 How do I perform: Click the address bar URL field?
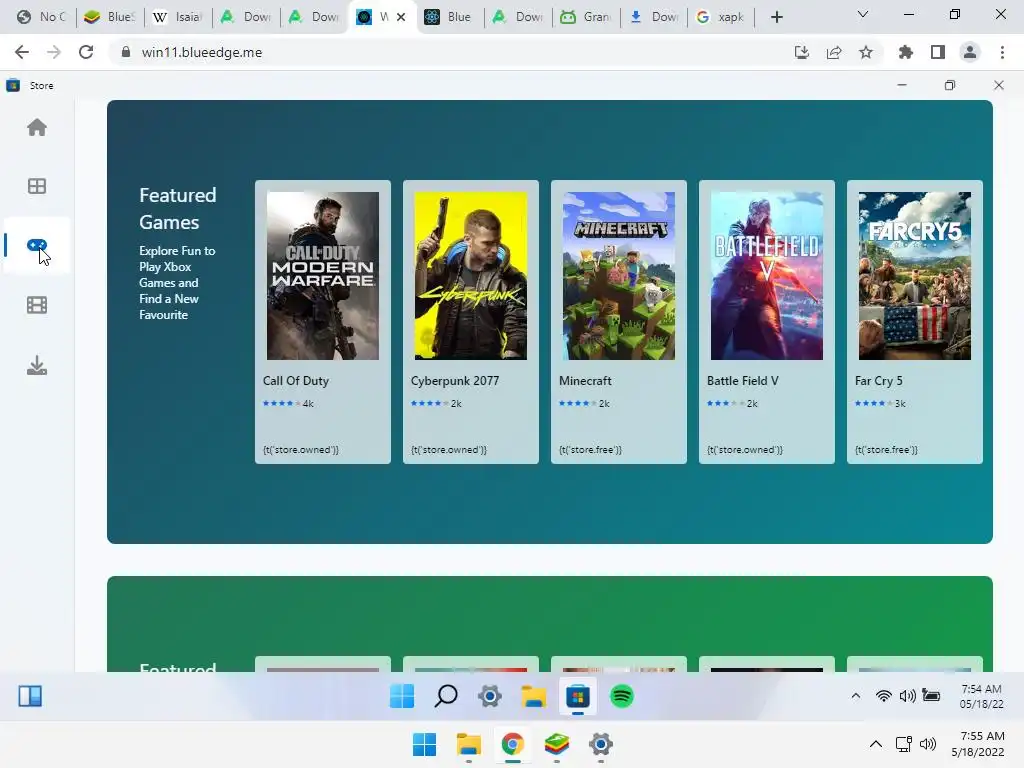click(x=451, y=52)
